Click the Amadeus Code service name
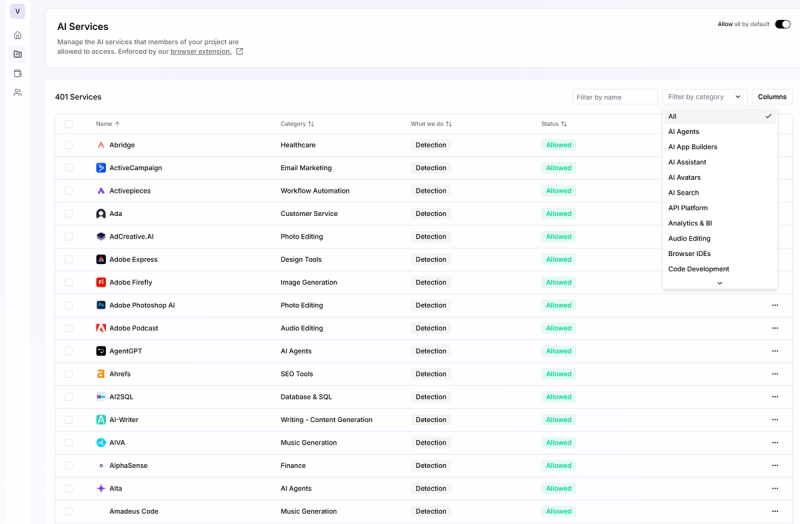 coord(134,511)
